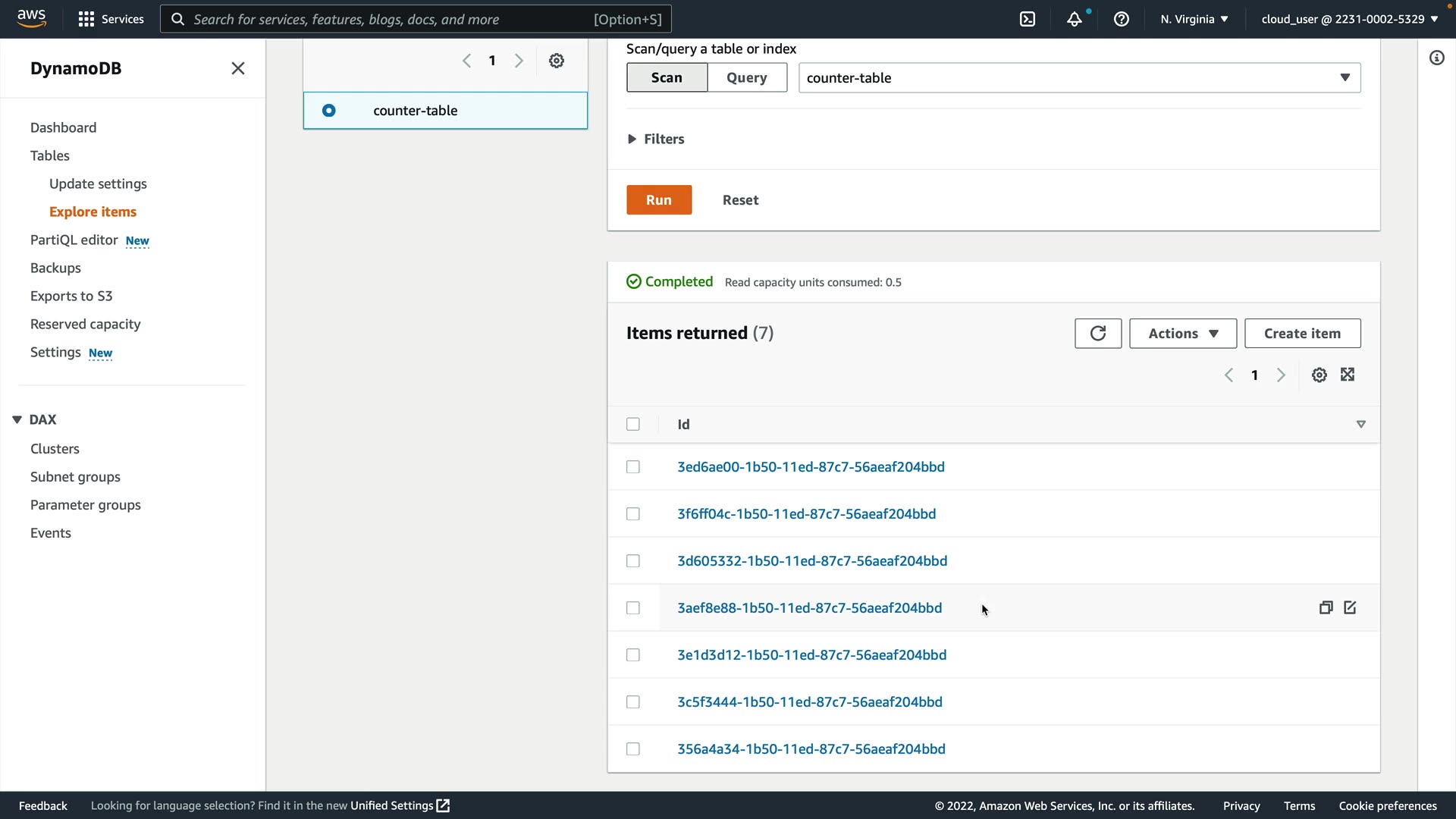
Task: Open the Actions dropdown menu
Action: (x=1182, y=334)
